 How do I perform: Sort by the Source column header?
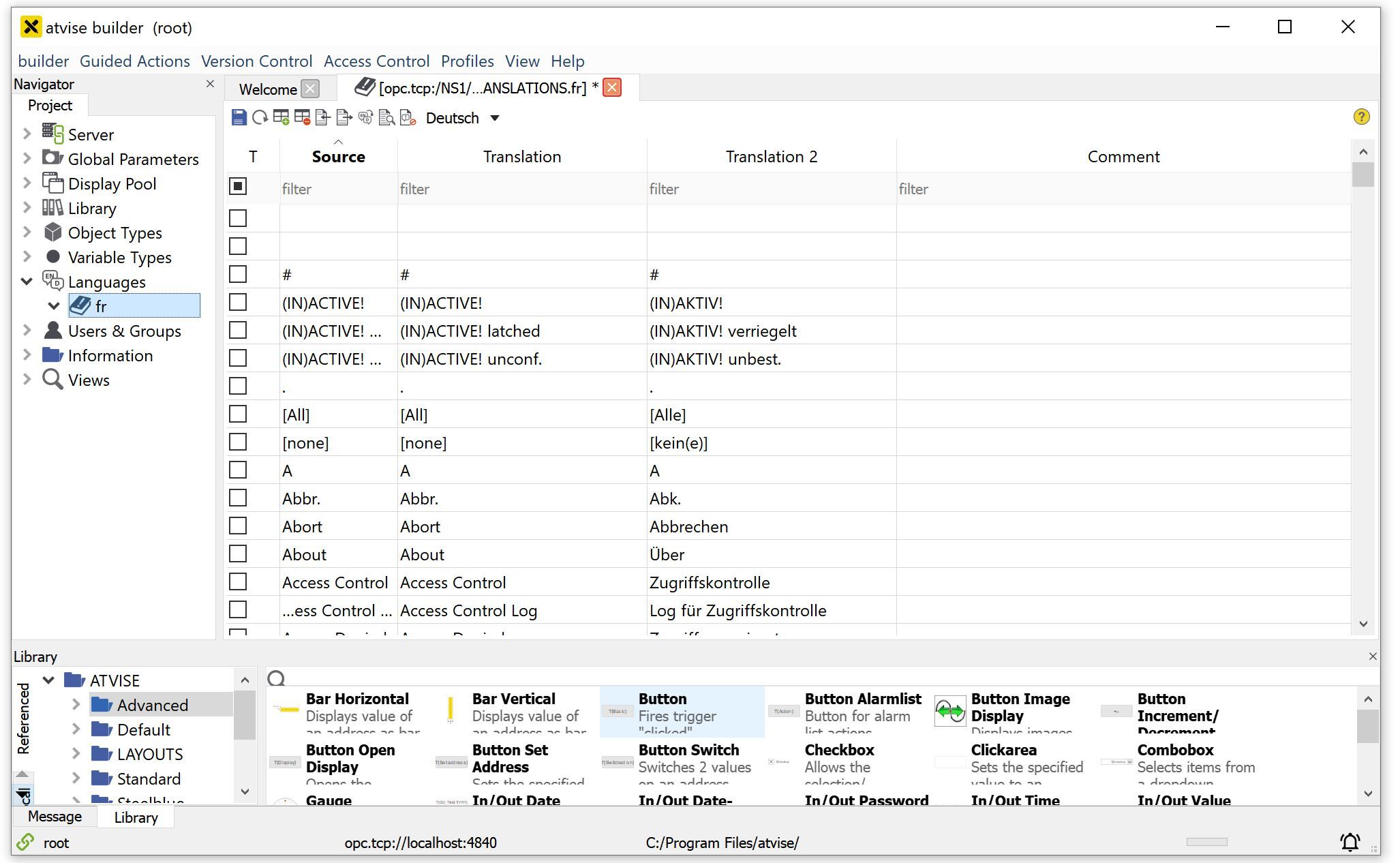click(338, 157)
